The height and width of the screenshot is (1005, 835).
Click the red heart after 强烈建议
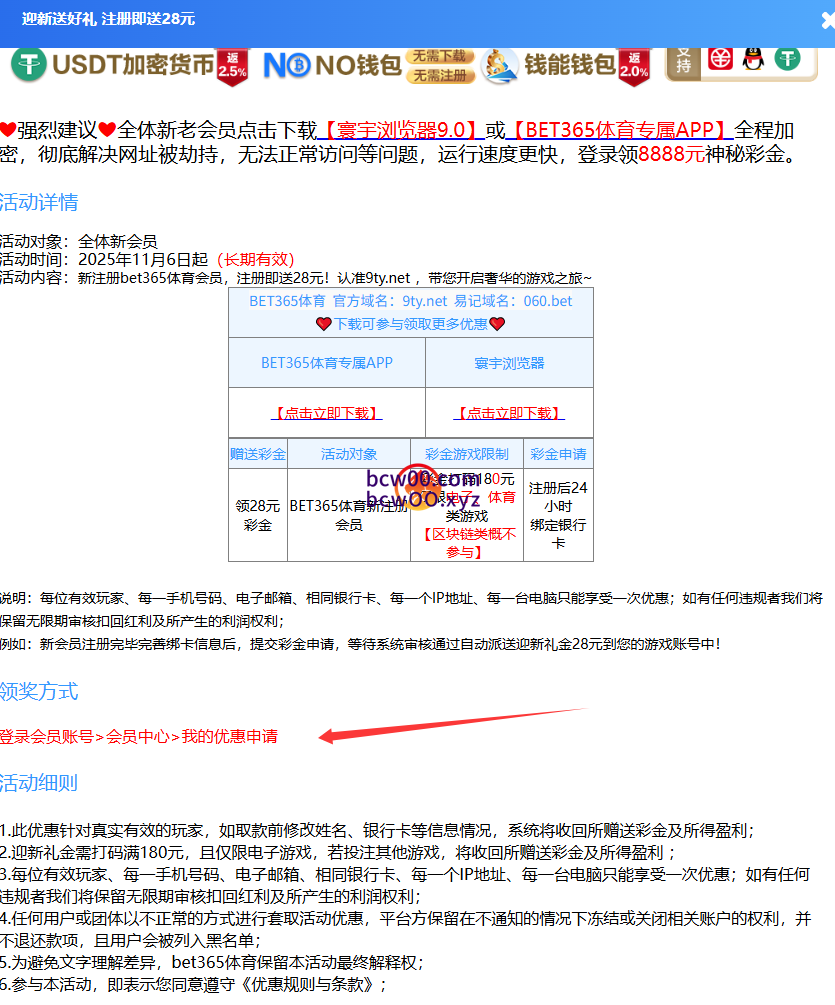tap(107, 130)
